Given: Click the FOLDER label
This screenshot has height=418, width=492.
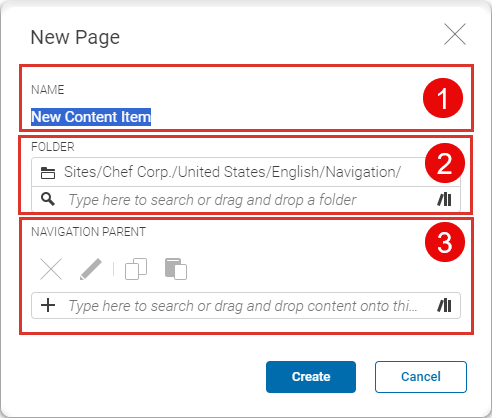Looking at the screenshot, I should click(x=53, y=147).
